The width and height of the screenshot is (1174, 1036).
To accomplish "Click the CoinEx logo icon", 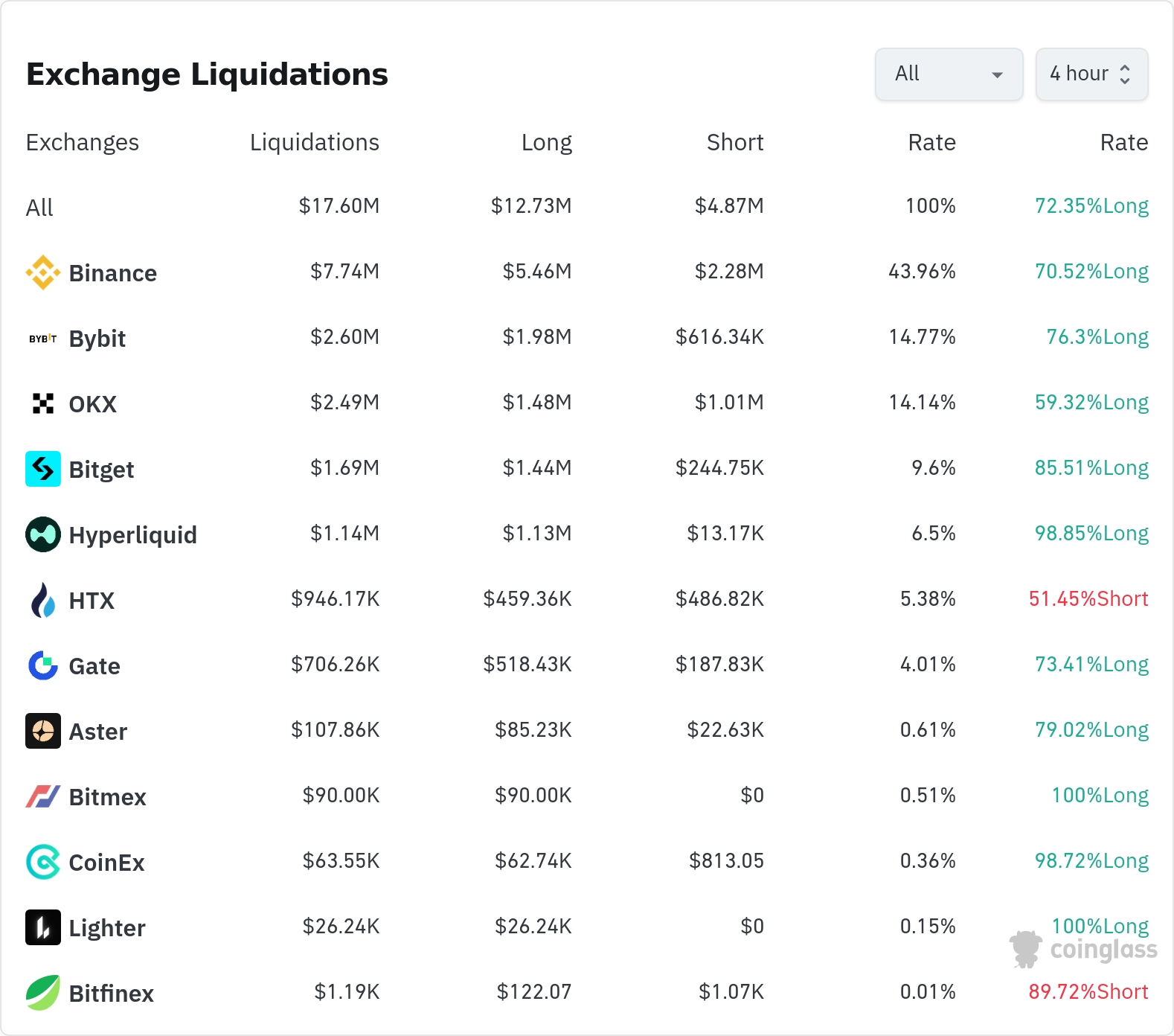I will tap(43, 862).
